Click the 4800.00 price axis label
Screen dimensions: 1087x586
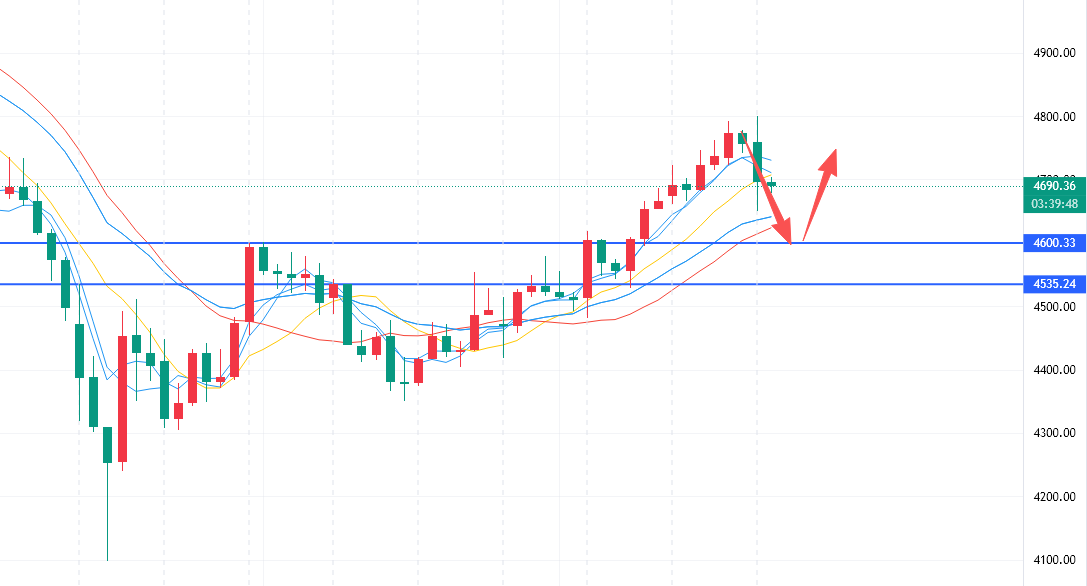[1055, 117]
